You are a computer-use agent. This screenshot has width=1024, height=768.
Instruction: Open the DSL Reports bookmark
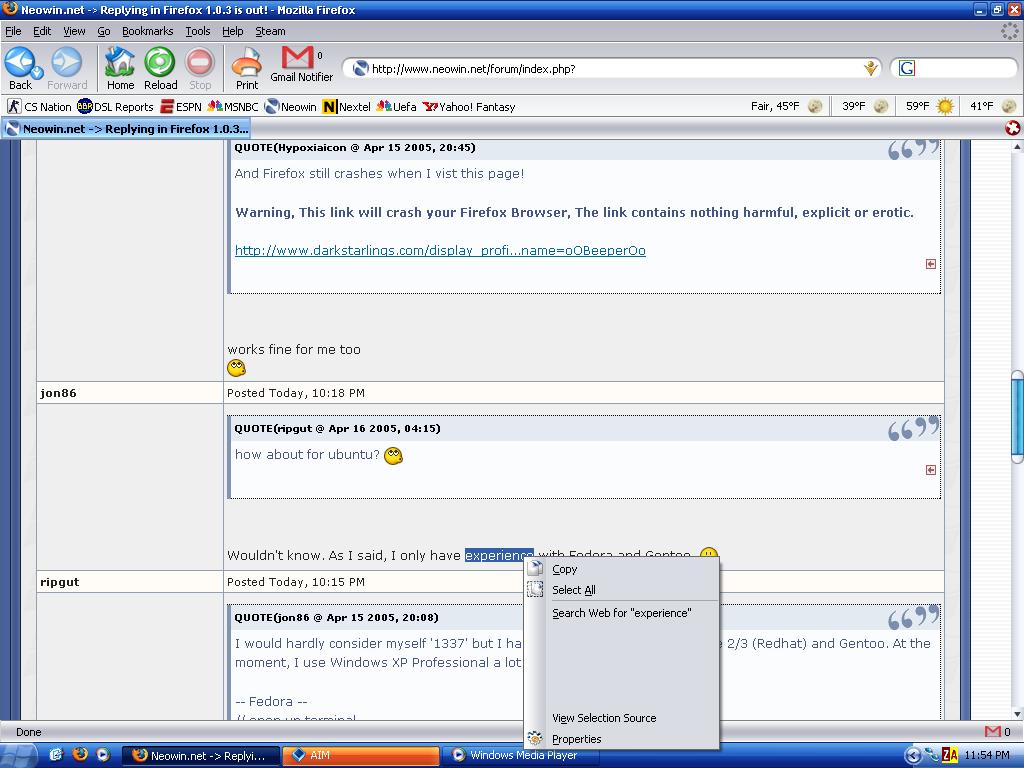click(116, 107)
